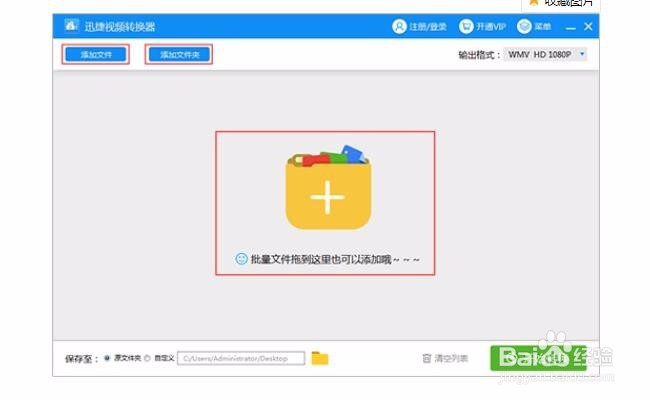
Task: Click the save path input field
Action: click(x=241, y=358)
